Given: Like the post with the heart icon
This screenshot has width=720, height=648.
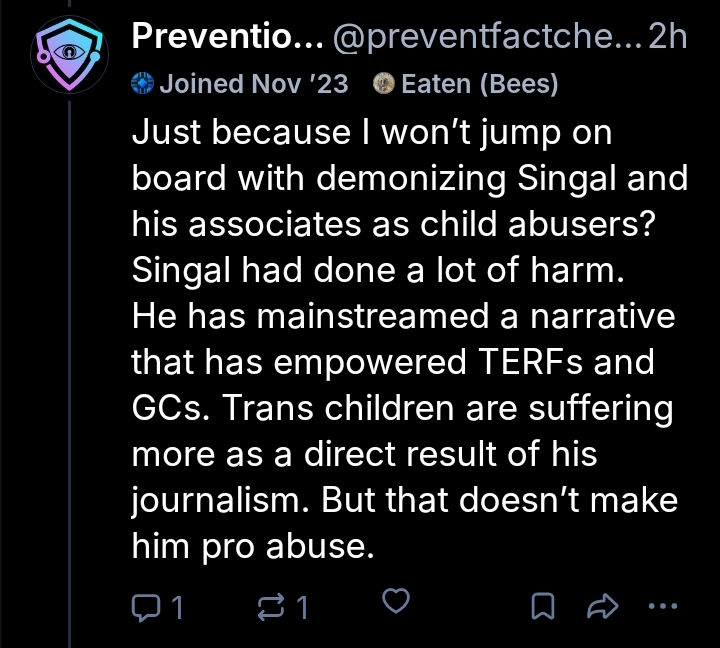Looking at the screenshot, I should 397,603.
